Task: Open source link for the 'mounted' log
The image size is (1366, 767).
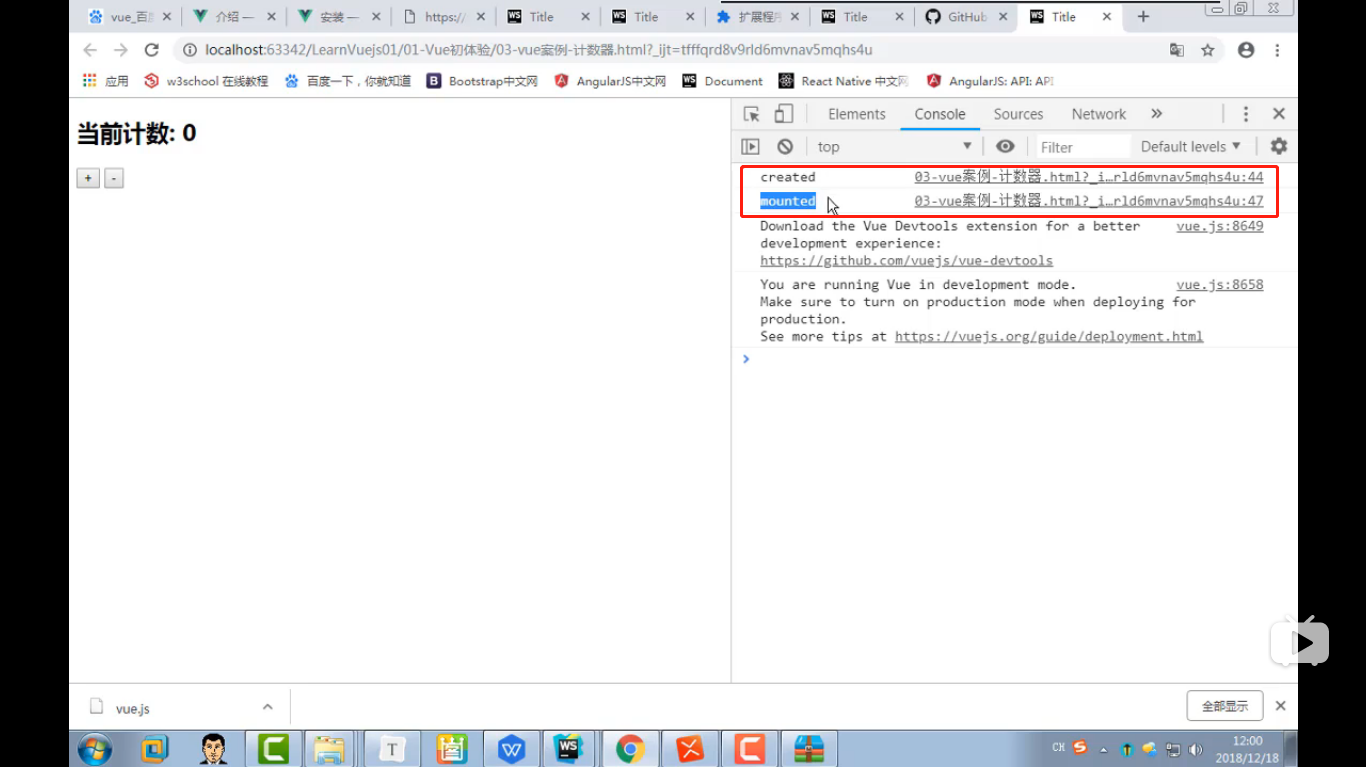Action: pos(1089,201)
